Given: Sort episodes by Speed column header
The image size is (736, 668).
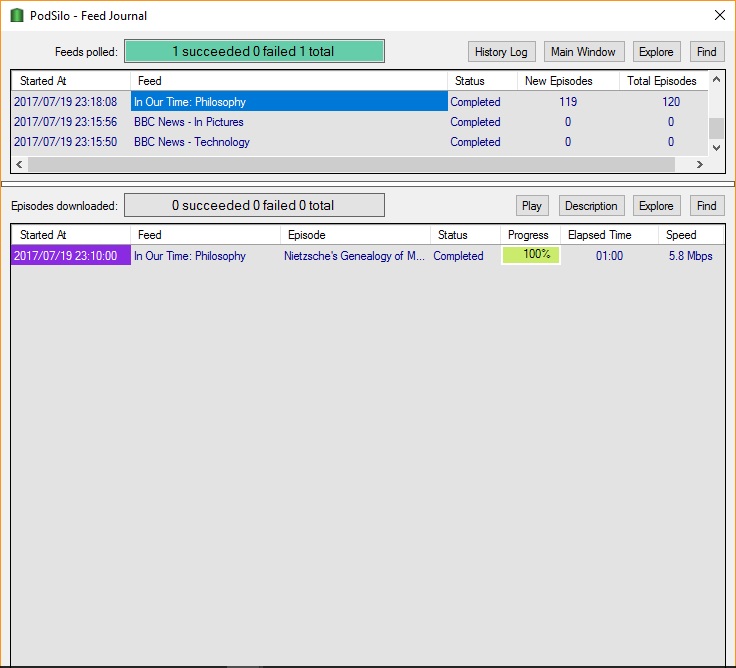Looking at the screenshot, I should pyautogui.click(x=691, y=235).
